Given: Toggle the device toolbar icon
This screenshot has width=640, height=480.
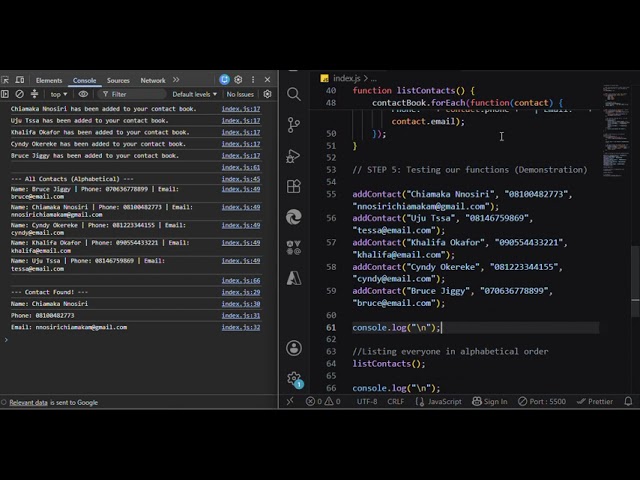Looking at the screenshot, I should (x=20, y=80).
